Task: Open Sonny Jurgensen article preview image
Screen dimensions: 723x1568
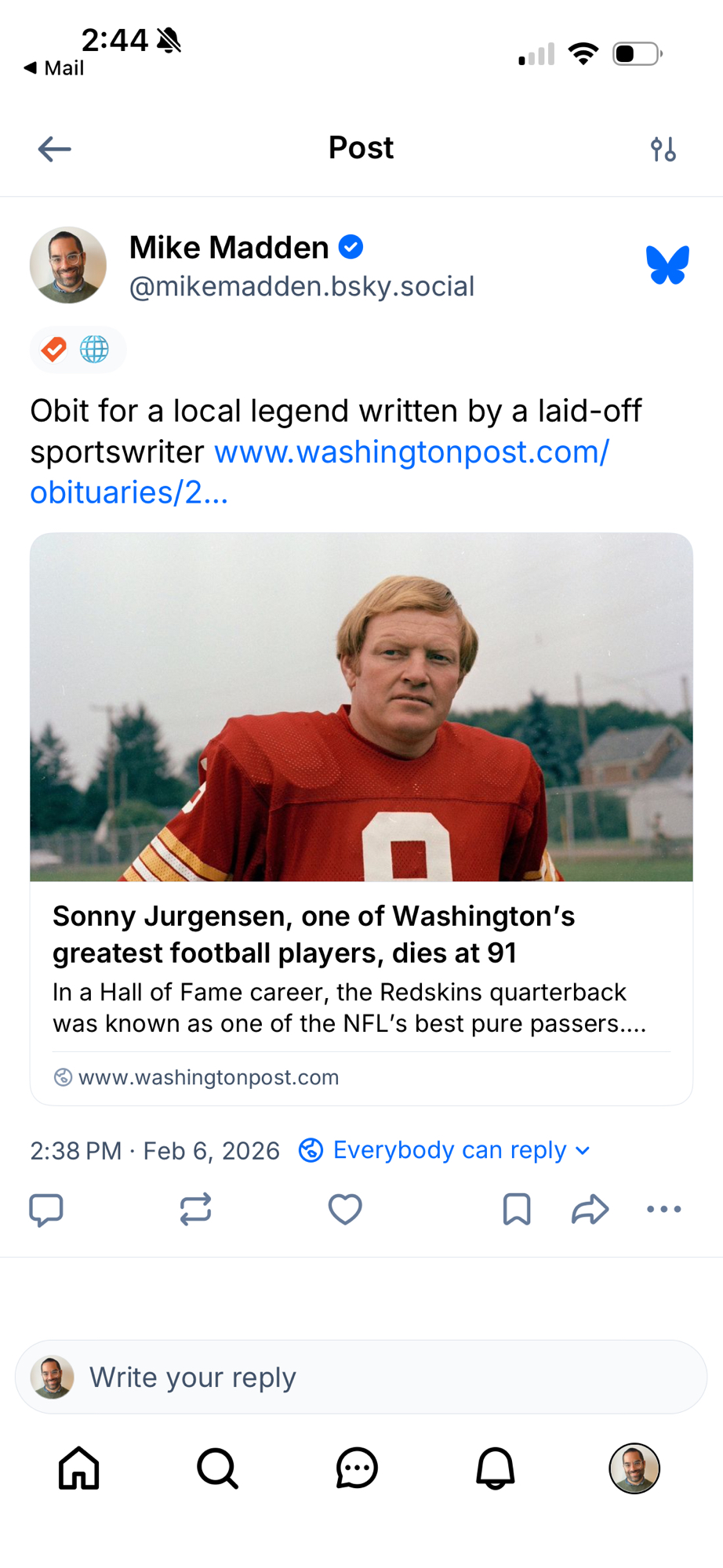Action: pyautogui.click(x=361, y=707)
